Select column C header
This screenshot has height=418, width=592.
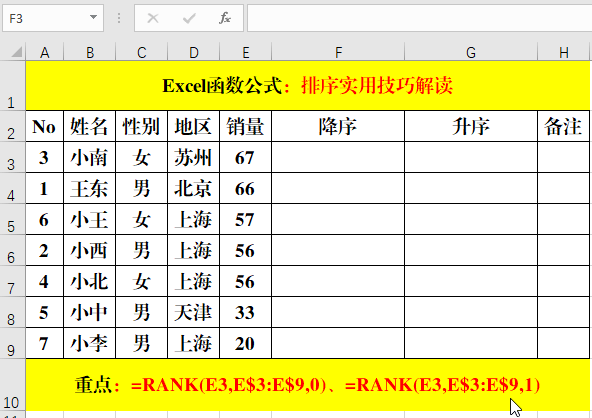click(142, 52)
